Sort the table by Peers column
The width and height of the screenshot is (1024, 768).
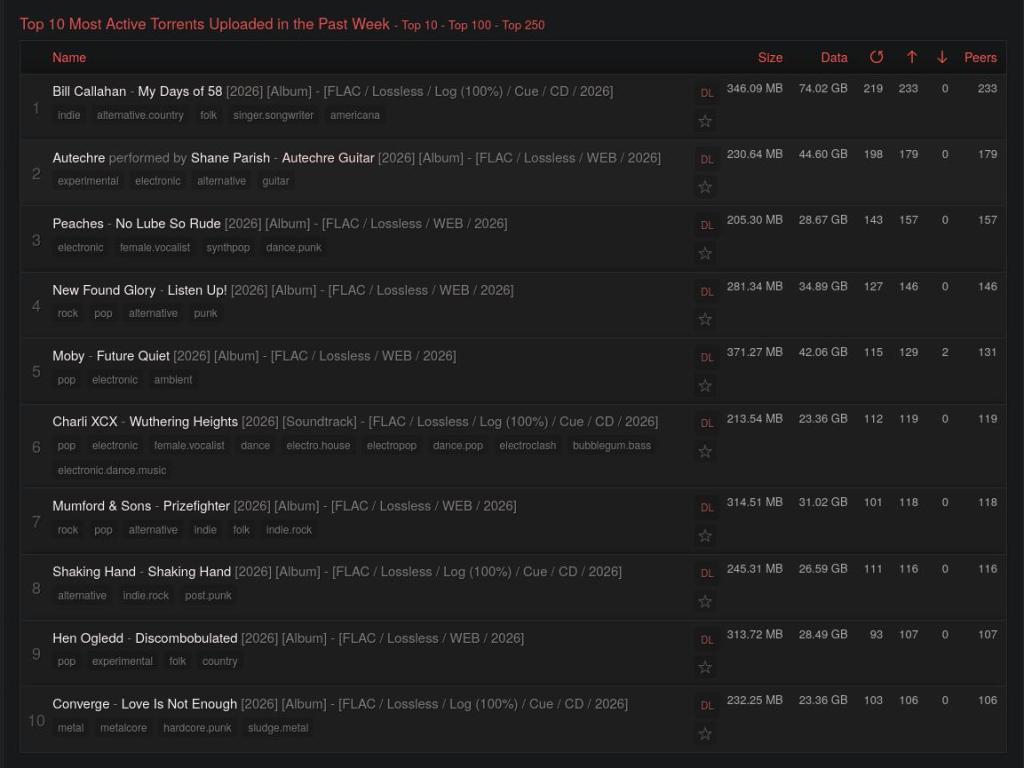[980, 58]
